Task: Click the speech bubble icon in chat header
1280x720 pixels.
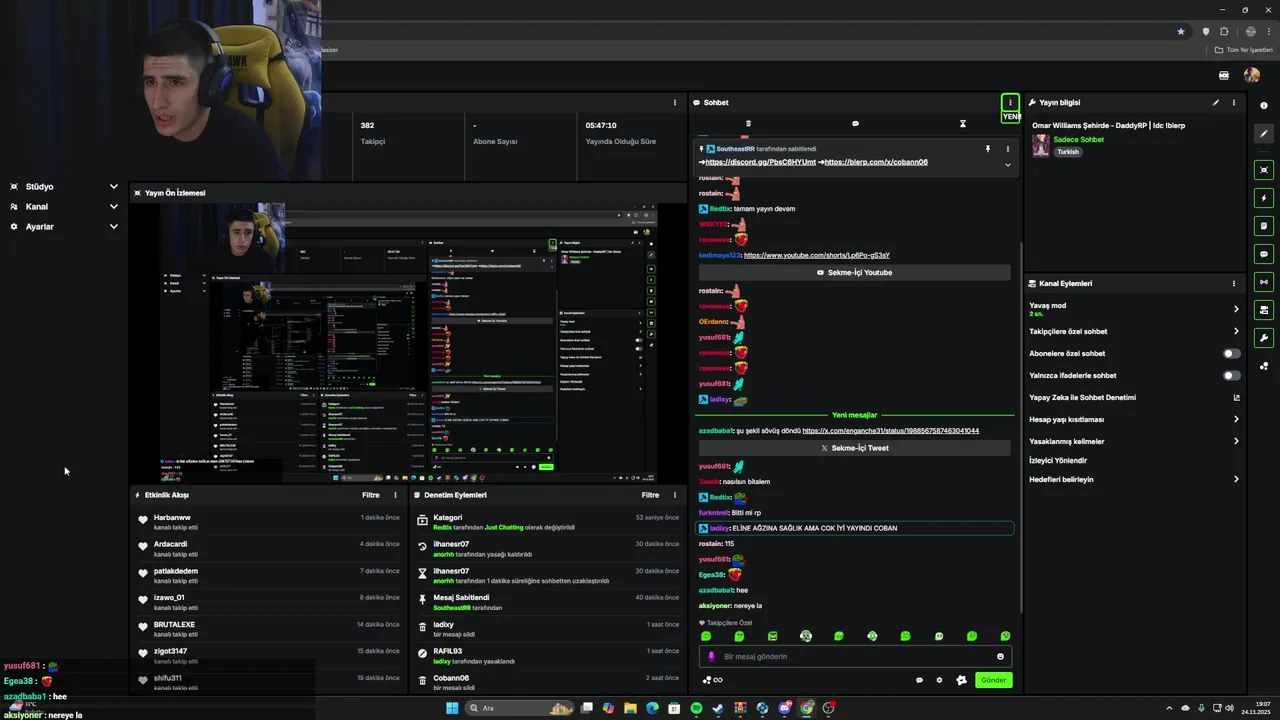Action: coord(855,124)
